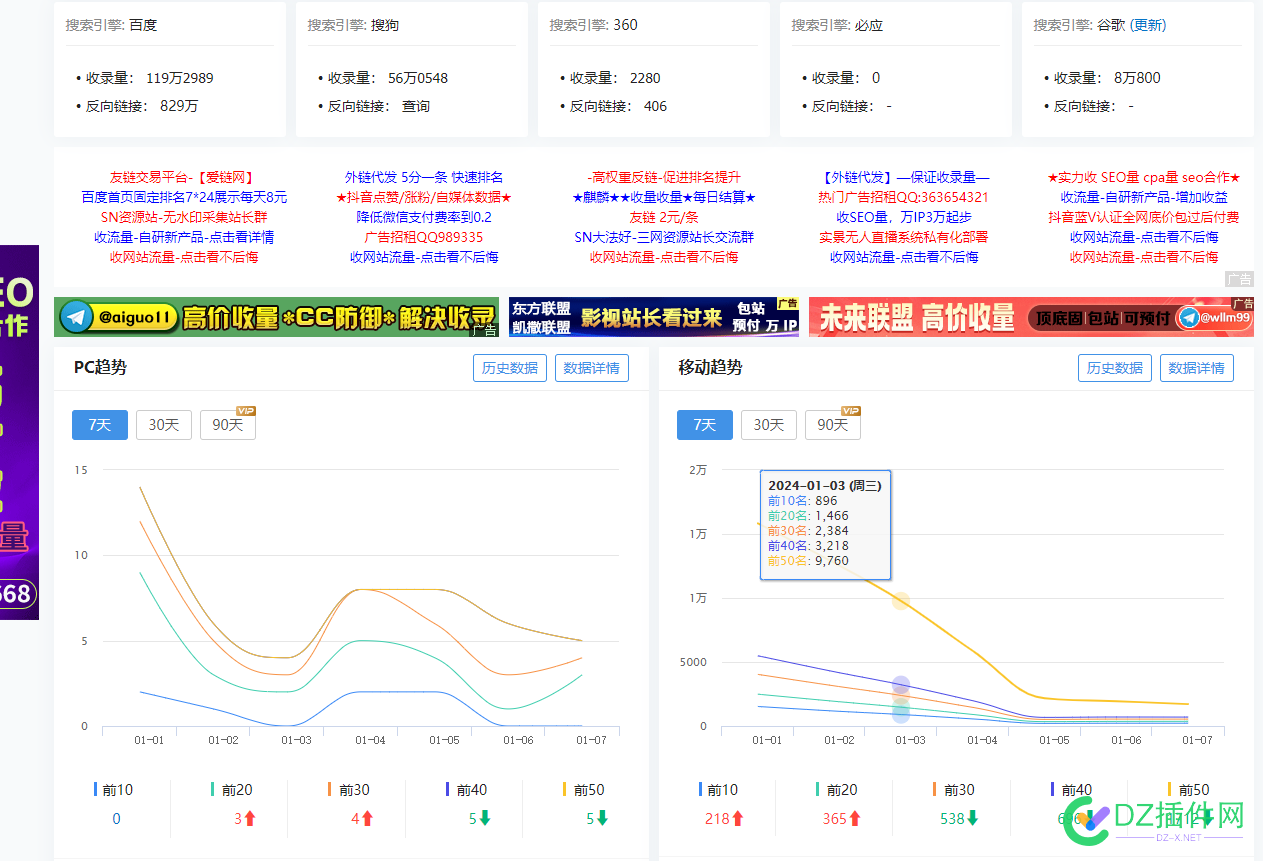1263x861 pixels.
Task: Click red up arrow next to PC 前20 value 3
Action: point(250,818)
